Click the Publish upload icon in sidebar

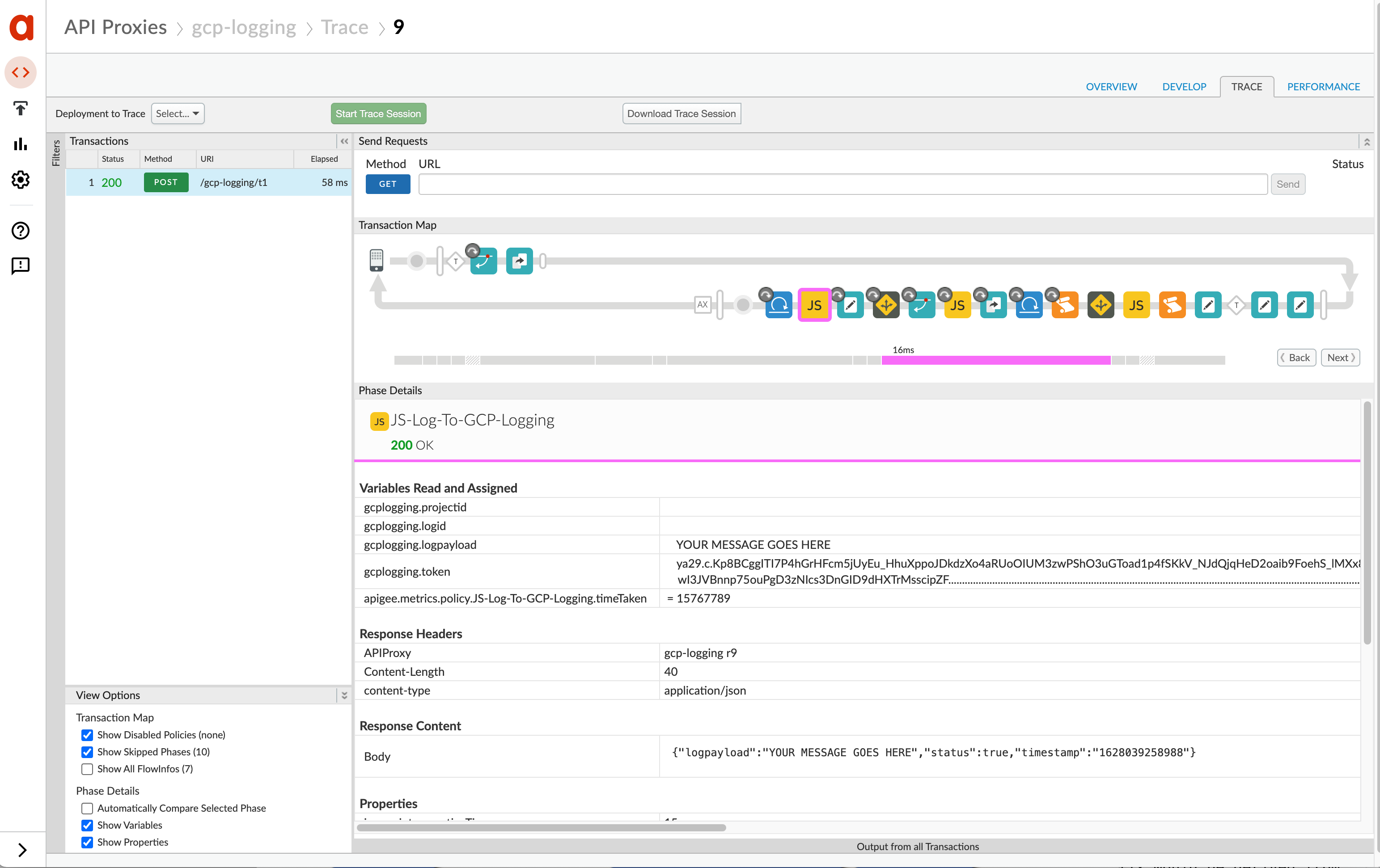[x=21, y=108]
